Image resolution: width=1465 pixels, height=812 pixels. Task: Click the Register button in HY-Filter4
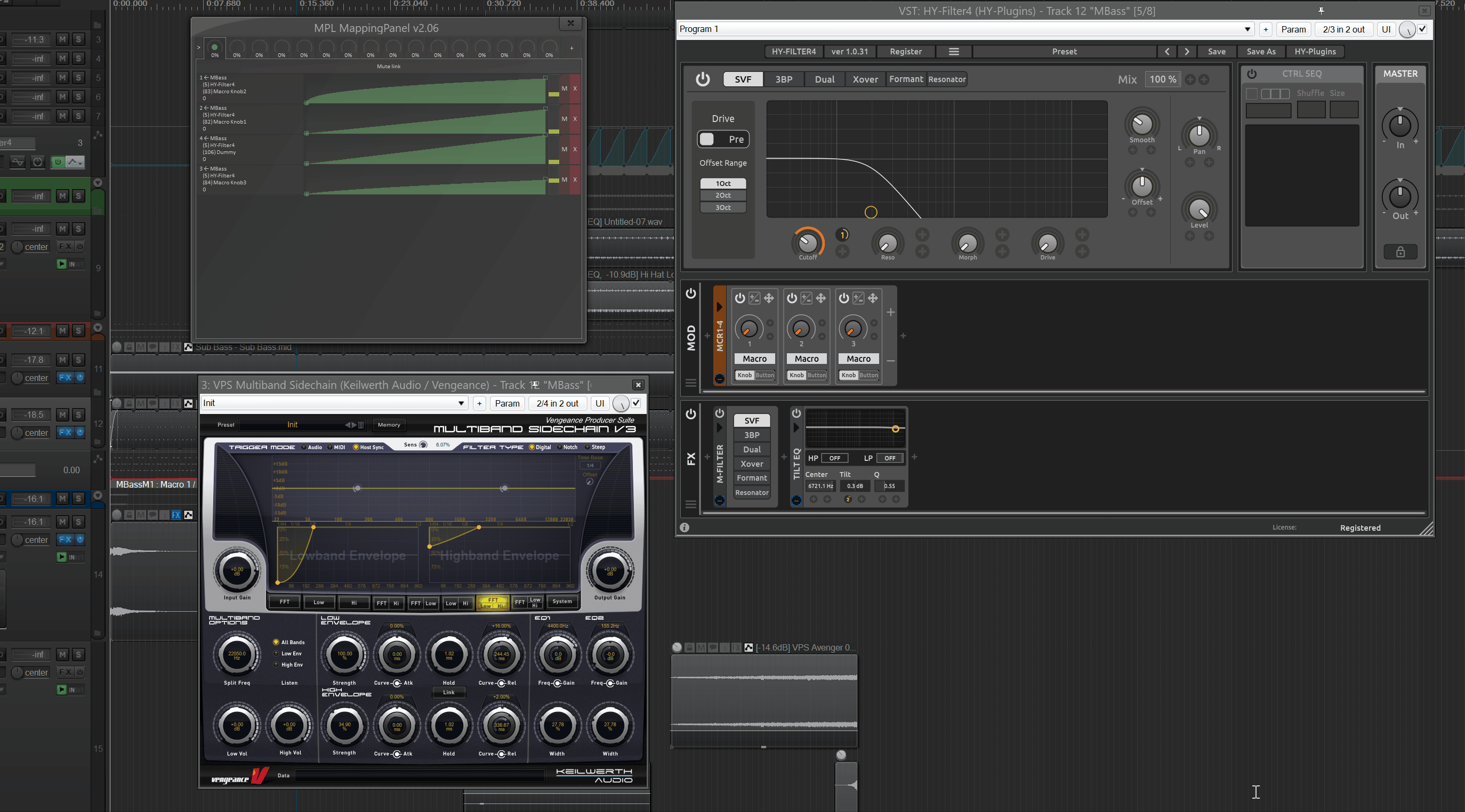905,52
